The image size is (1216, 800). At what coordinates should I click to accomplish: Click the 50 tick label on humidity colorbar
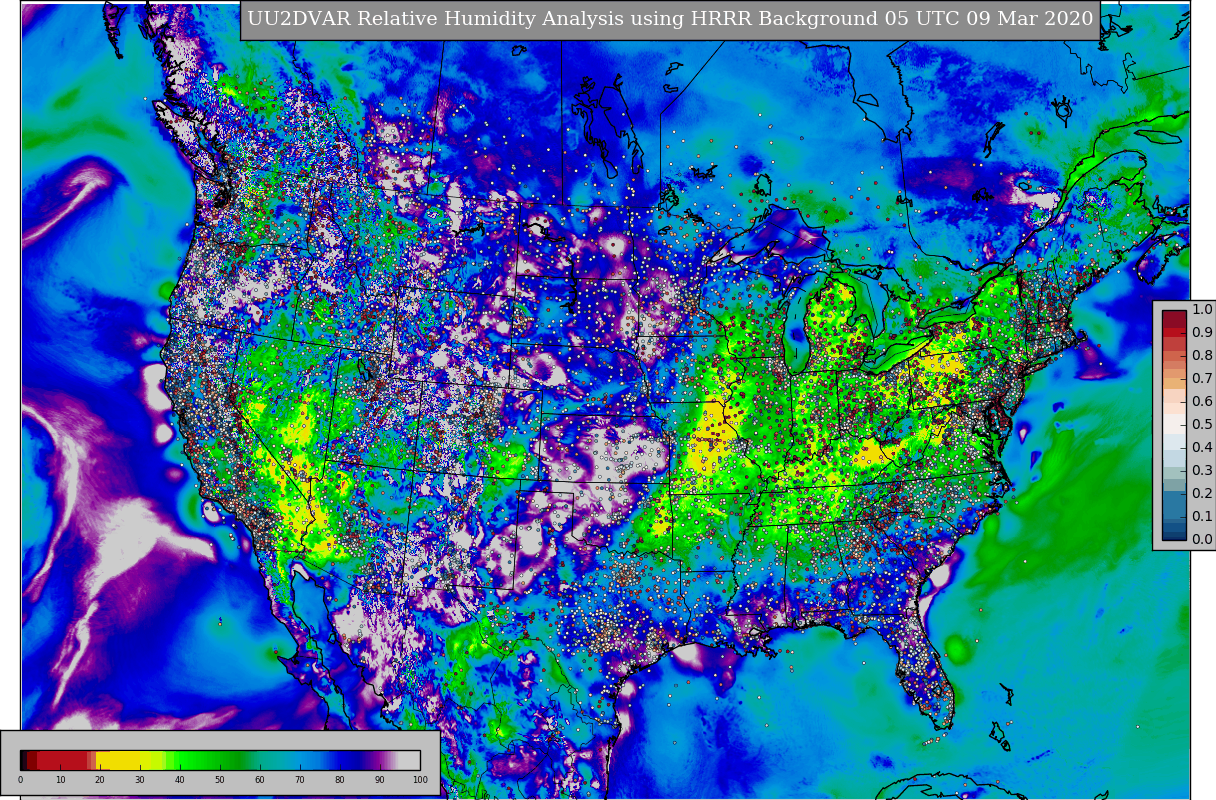(220, 780)
